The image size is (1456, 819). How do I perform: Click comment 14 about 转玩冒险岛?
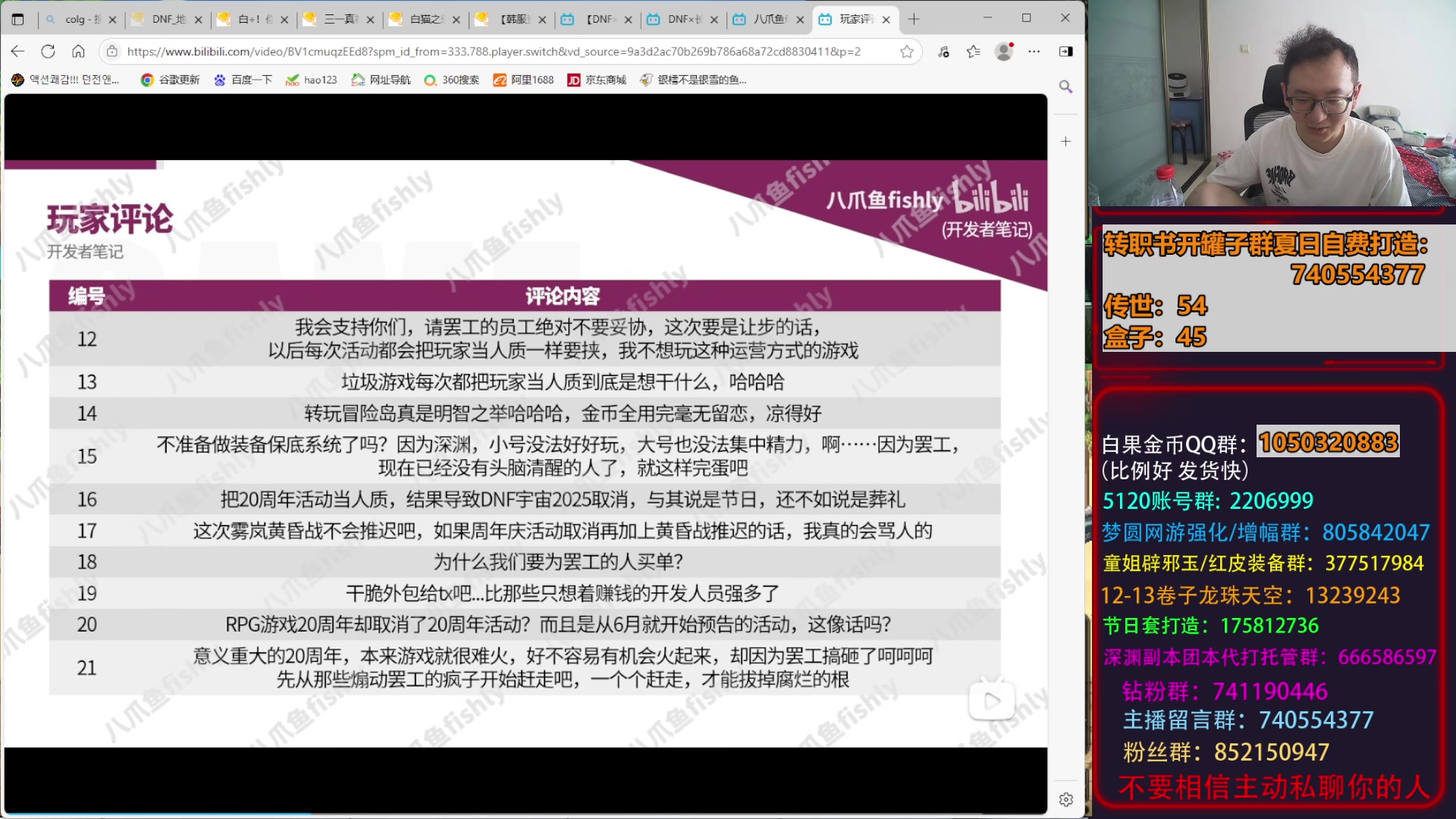[x=563, y=413]
